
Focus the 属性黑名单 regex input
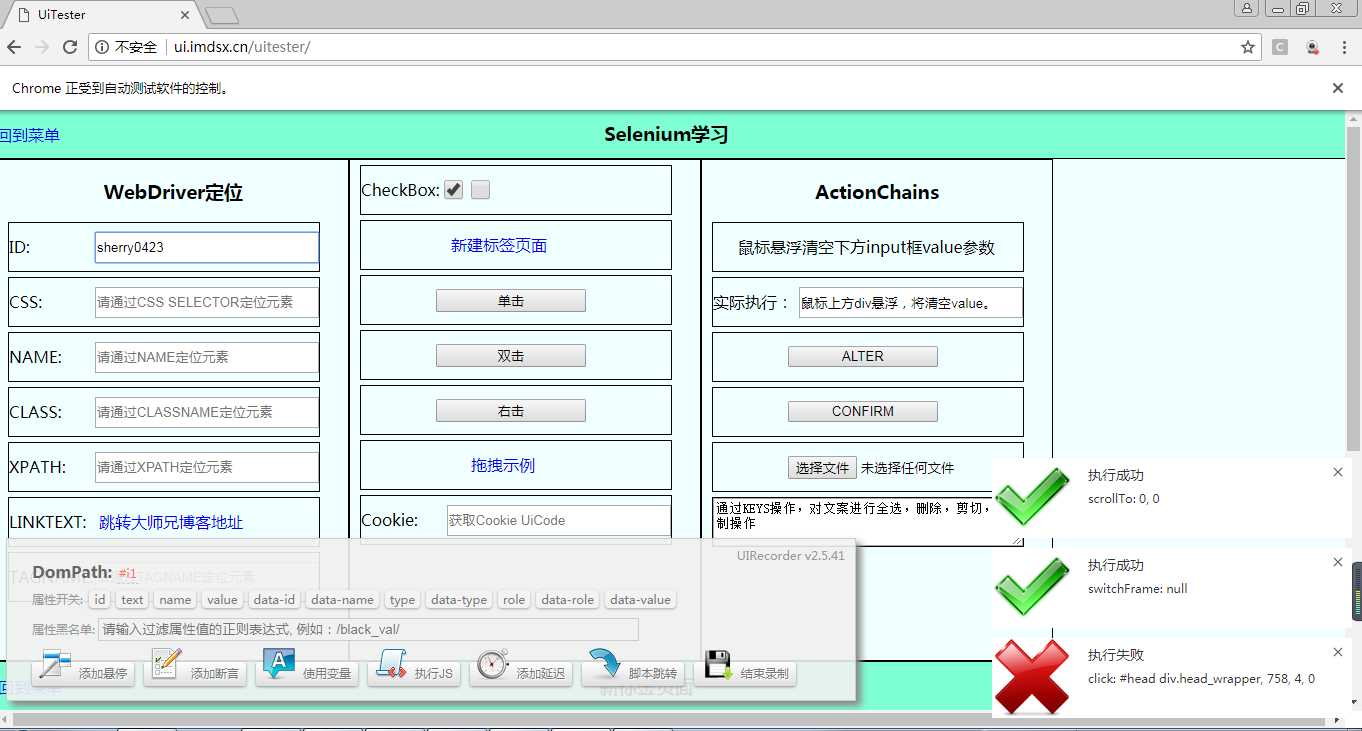pyautogui.click(x=368, y=629)
